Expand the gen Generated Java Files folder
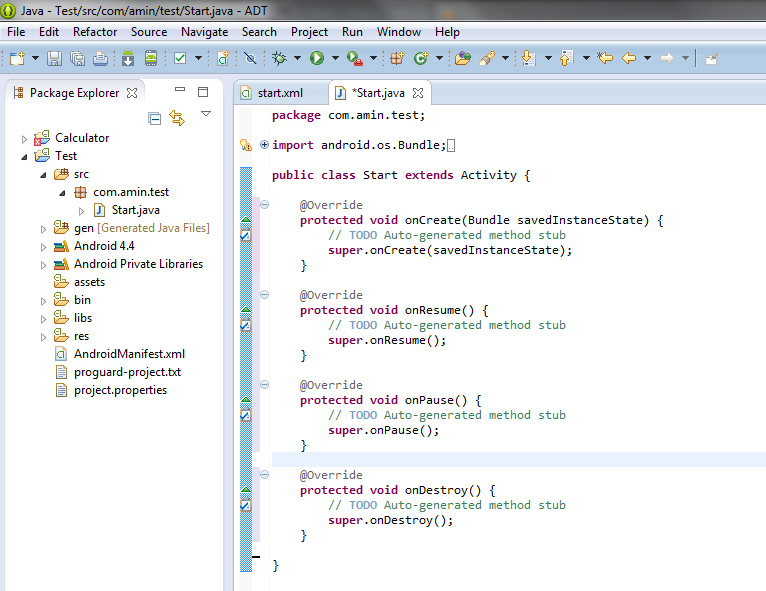 (43, 229)
